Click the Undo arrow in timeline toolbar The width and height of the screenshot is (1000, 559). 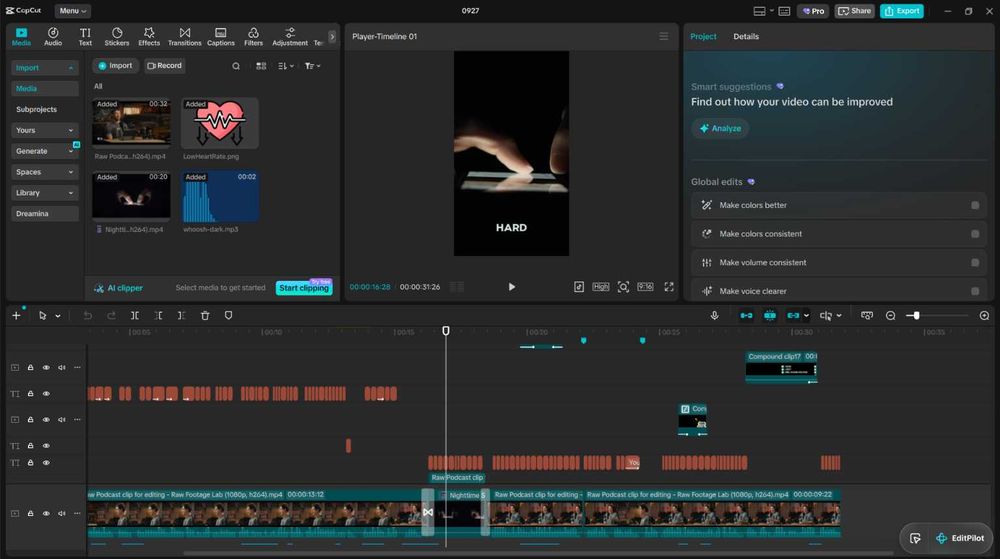coord(88,316)
